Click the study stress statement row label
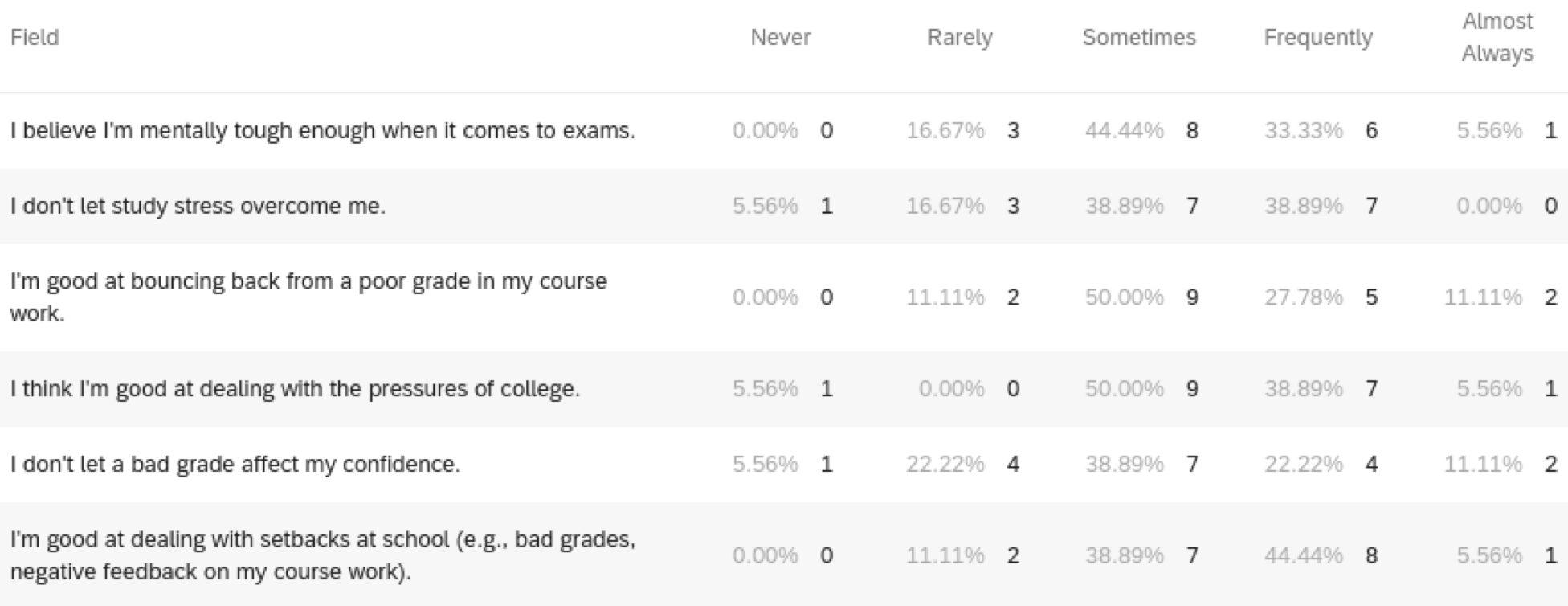Screen dimensions: 1568x606 198,206
